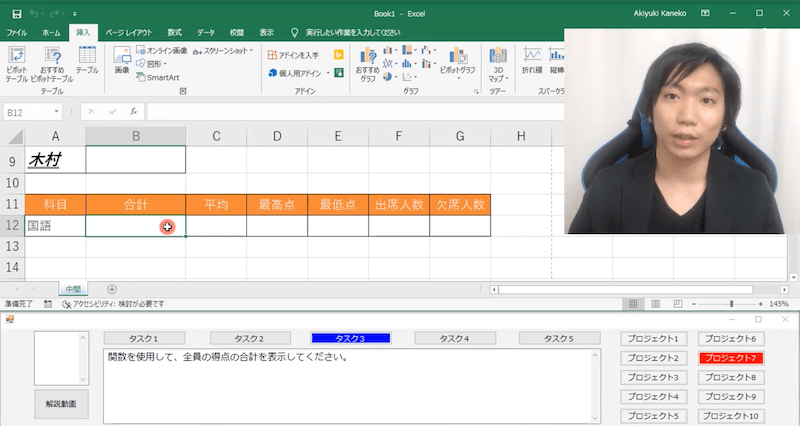Open the 3D Map (3Dマップ) tool
The width and height of the screenshot is (800, 426).
[x=498, y=64]
